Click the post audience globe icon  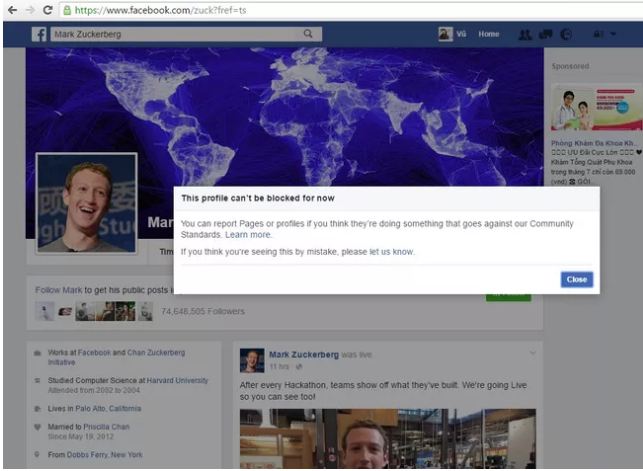[299, 367]
